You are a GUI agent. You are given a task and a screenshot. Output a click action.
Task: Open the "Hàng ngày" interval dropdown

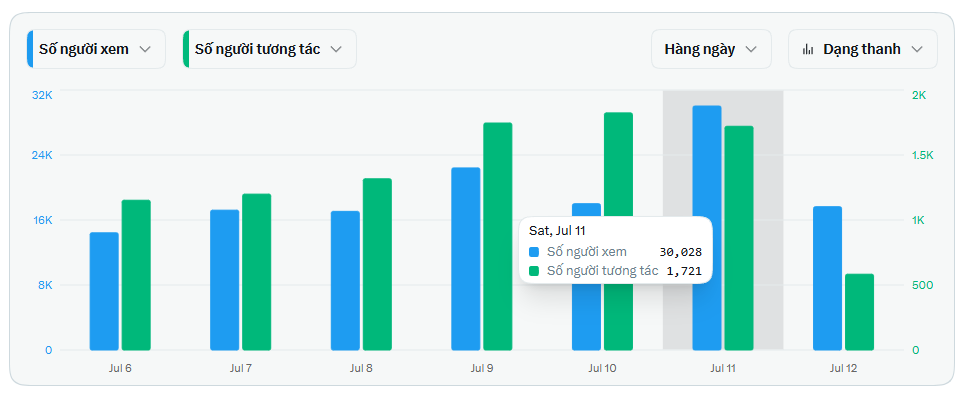711,49
